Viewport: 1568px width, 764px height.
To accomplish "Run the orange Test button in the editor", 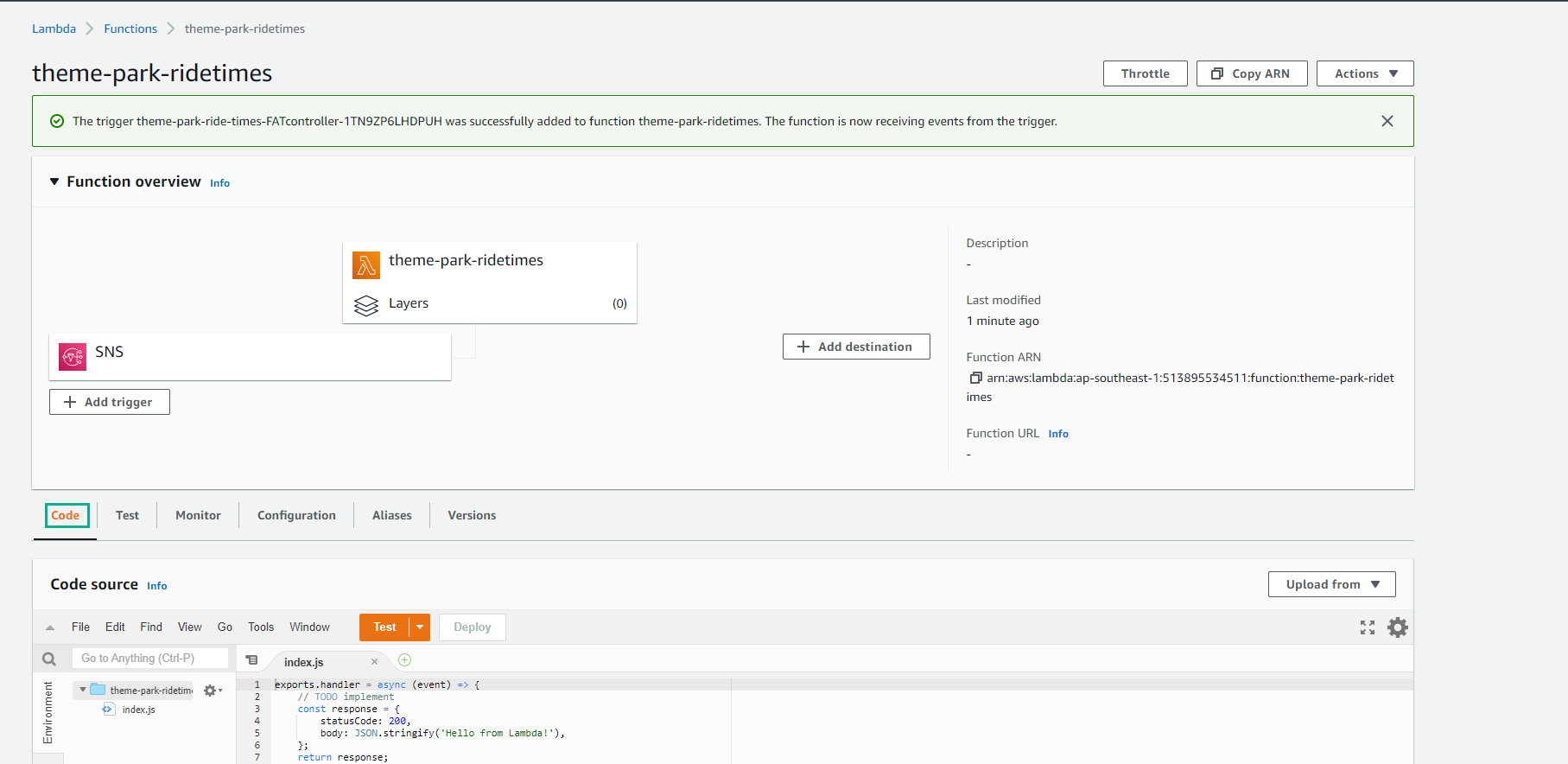I will coord(384,627).
